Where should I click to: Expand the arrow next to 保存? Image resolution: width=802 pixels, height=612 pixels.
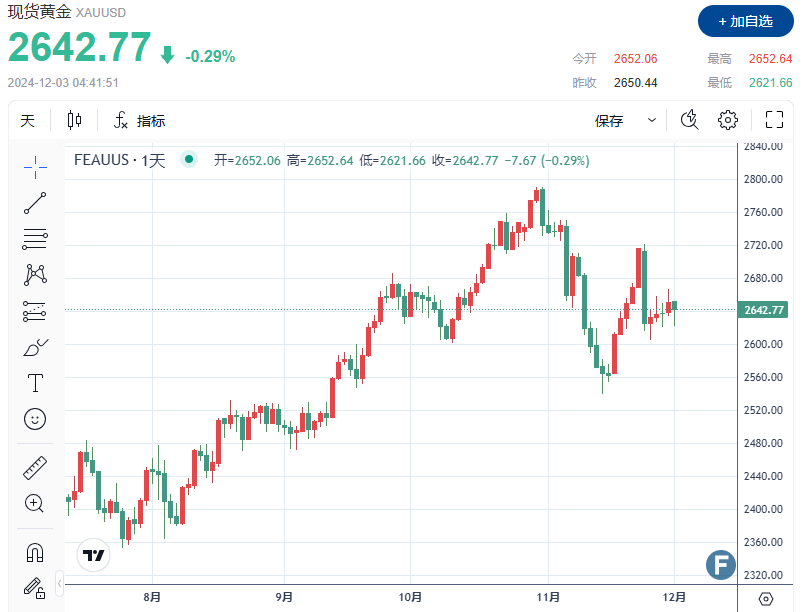click(652, 121)
